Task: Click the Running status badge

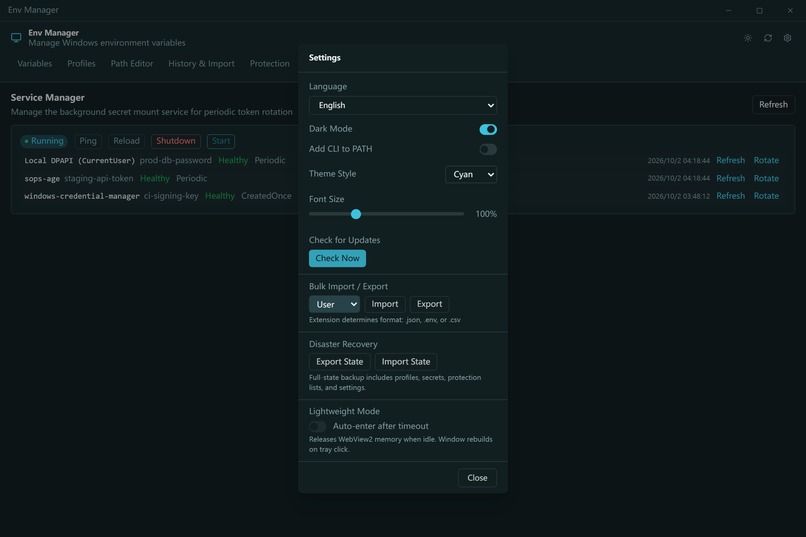Action: pos(44,141)
